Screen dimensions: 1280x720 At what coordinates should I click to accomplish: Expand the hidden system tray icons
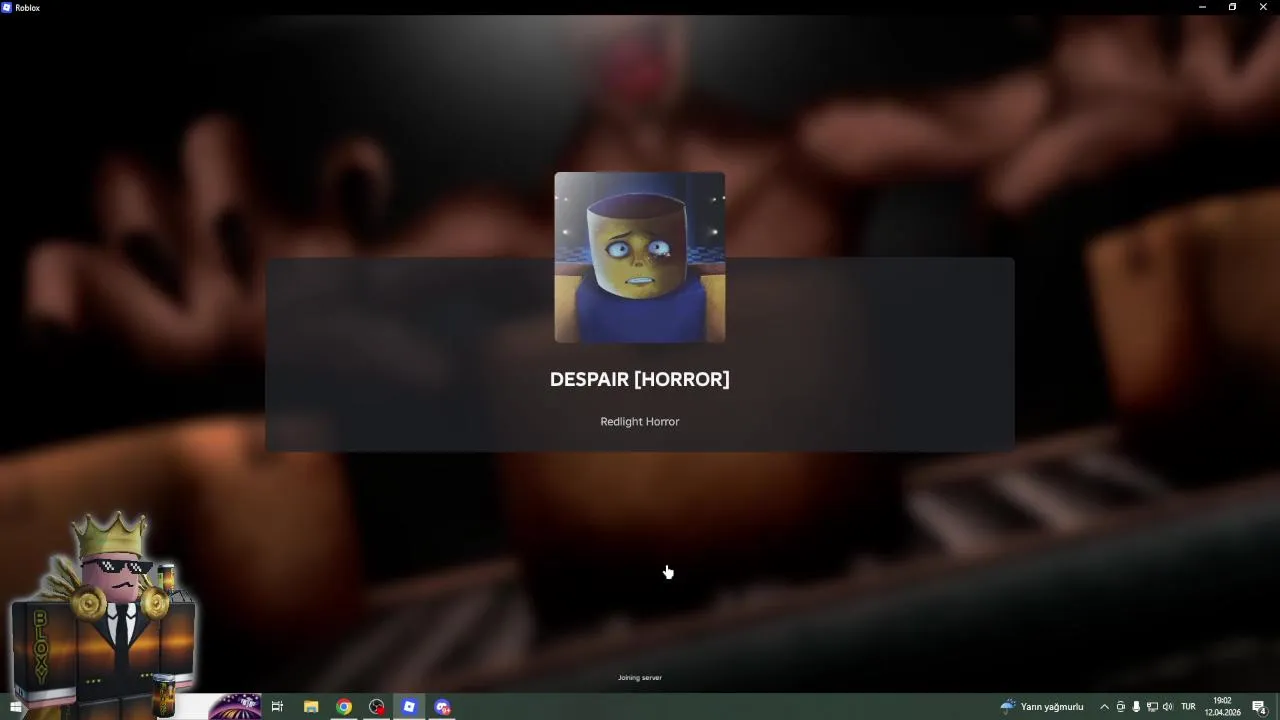1104,707
